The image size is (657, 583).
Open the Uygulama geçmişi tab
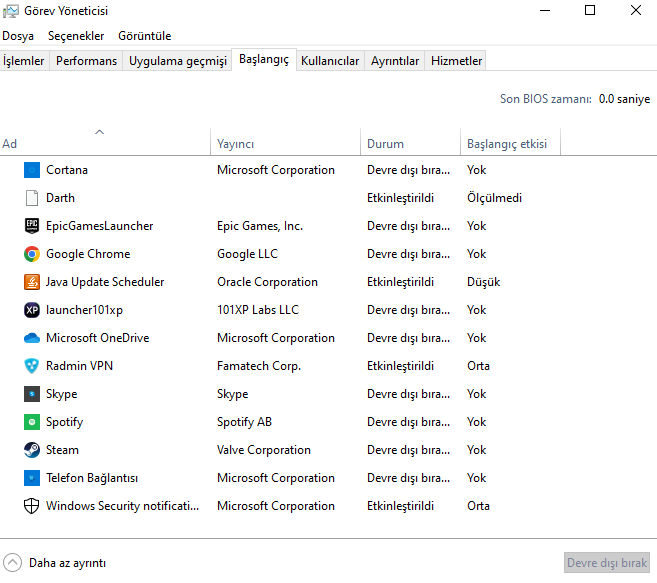(x=178, y=61)
